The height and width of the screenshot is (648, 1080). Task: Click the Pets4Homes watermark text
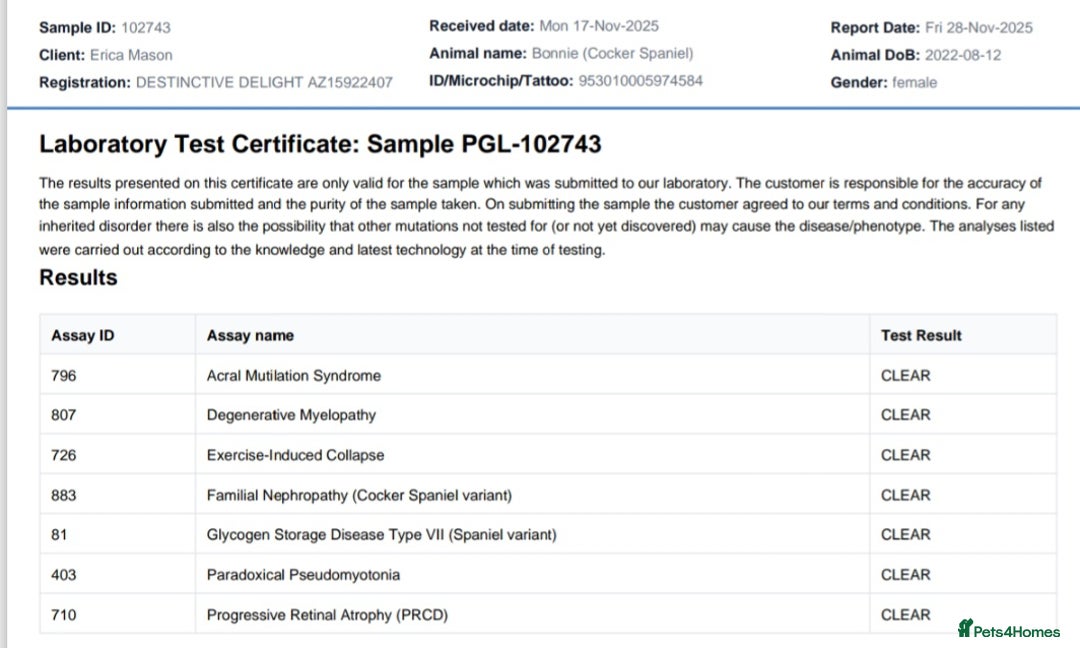coord(1016,631)
